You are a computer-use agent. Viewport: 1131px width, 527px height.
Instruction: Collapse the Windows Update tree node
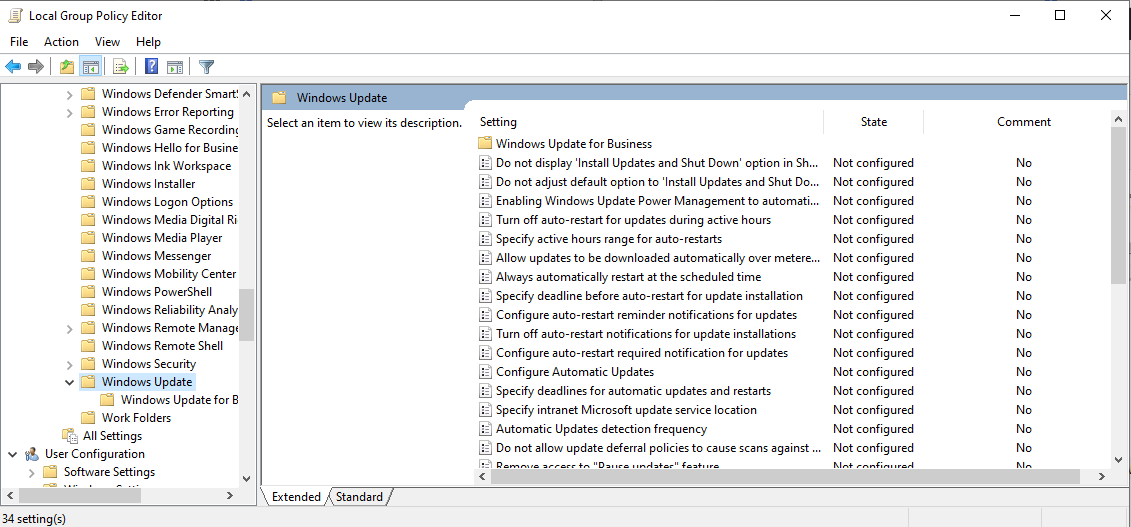click(69, 382)
